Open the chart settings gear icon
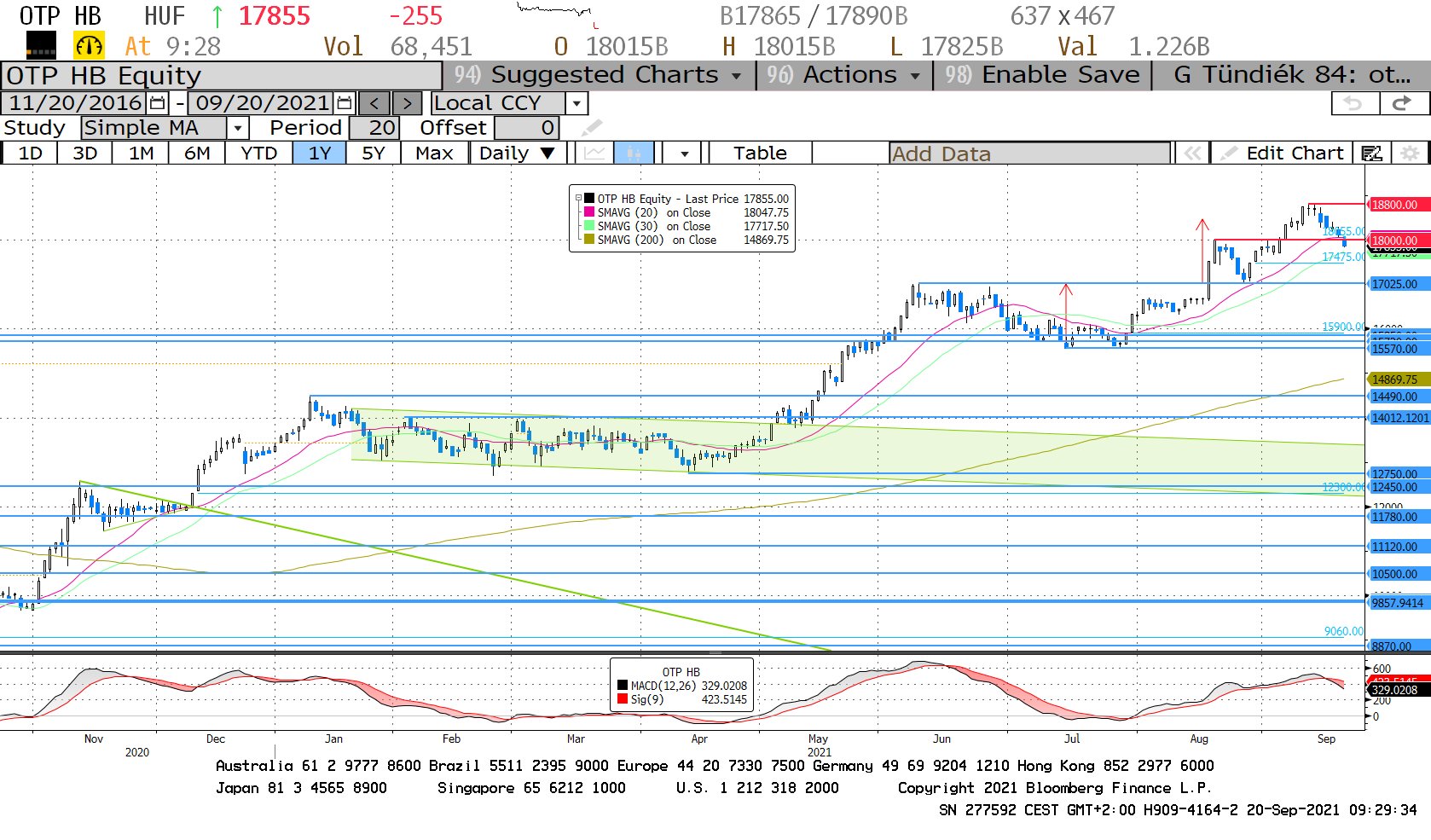 point(1410,153)
